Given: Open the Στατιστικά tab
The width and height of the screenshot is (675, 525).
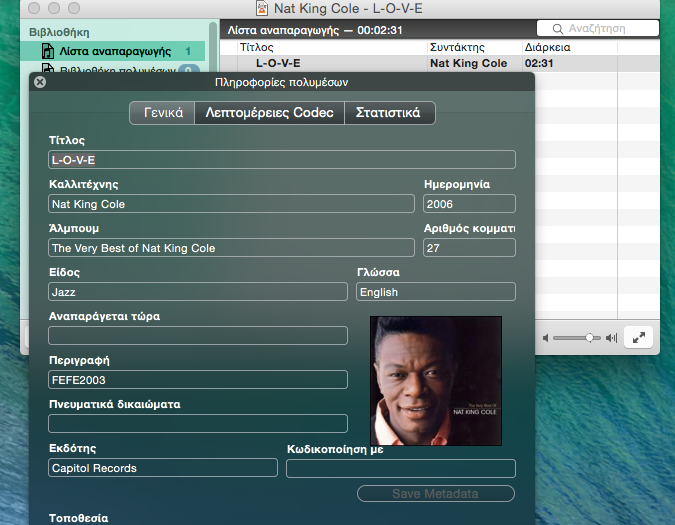Looking at the screenshot, I should tap(390, 113).
